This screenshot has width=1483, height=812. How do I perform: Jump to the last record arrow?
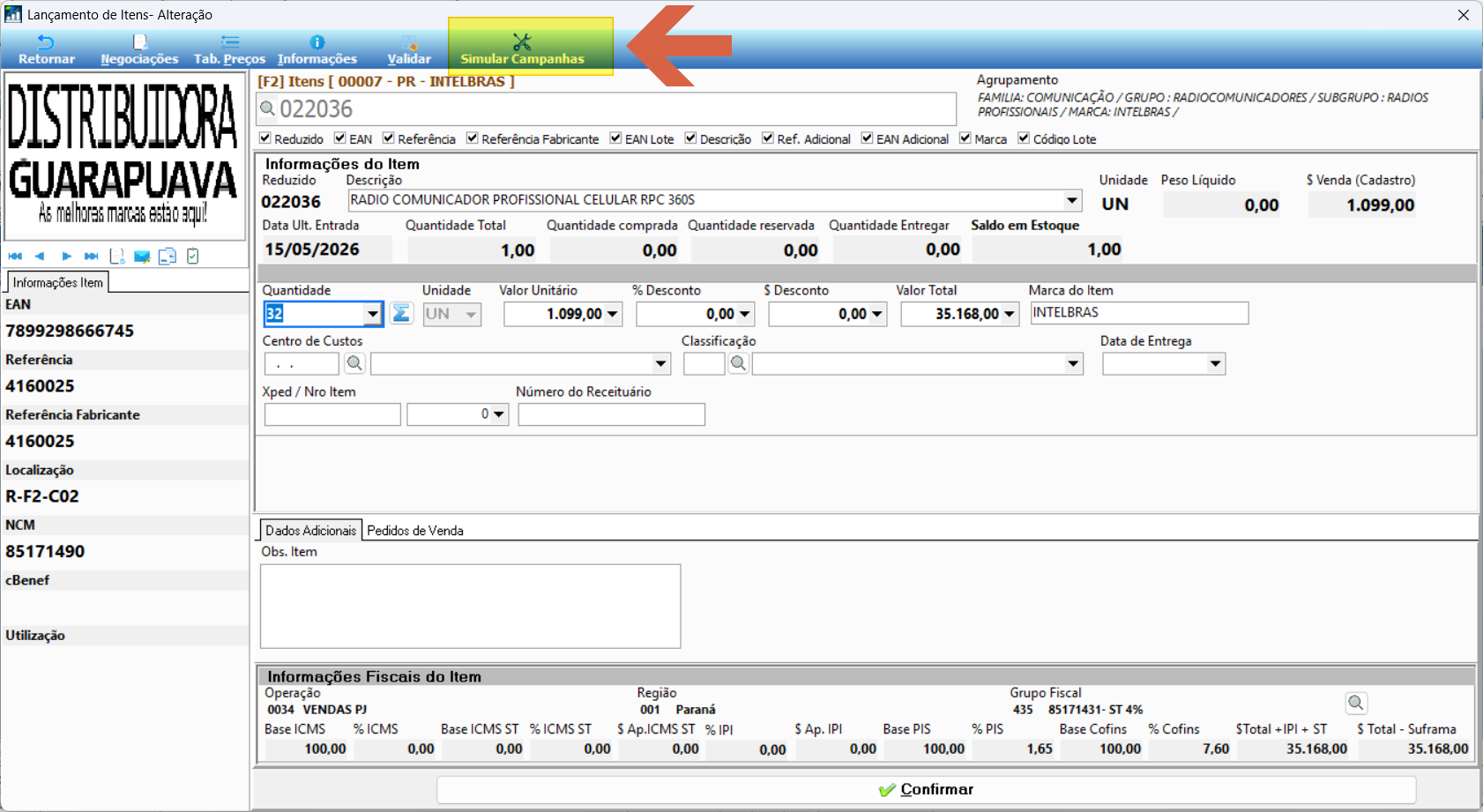[91, 256]
